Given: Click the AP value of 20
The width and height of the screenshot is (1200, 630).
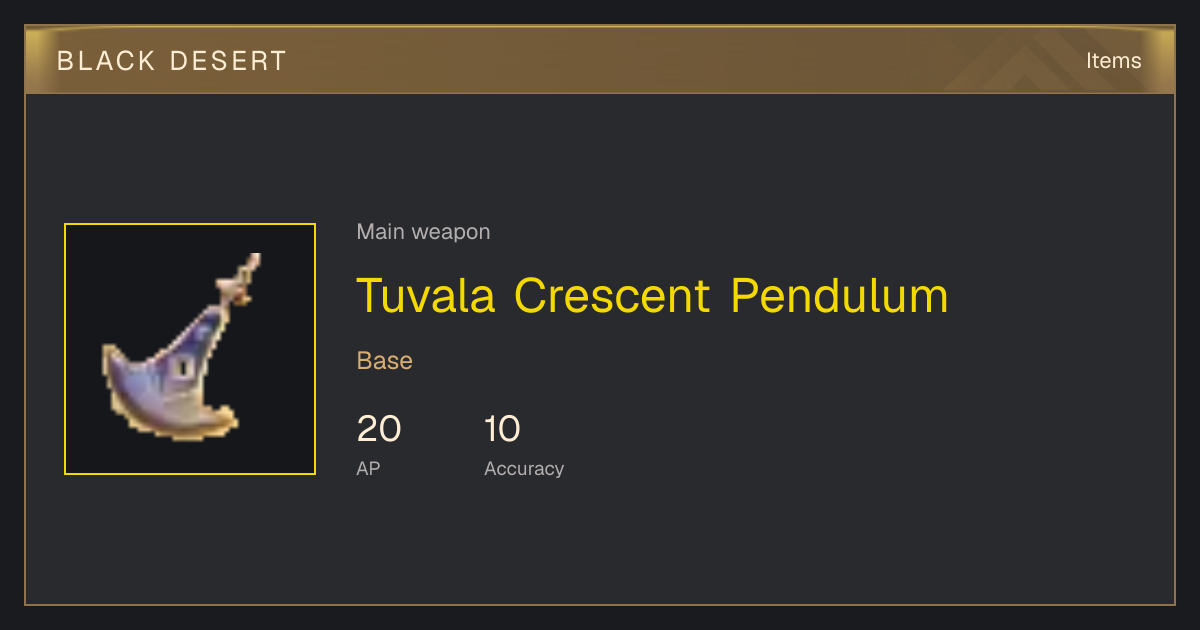Looking at the screenshot, I should point(379,429).
